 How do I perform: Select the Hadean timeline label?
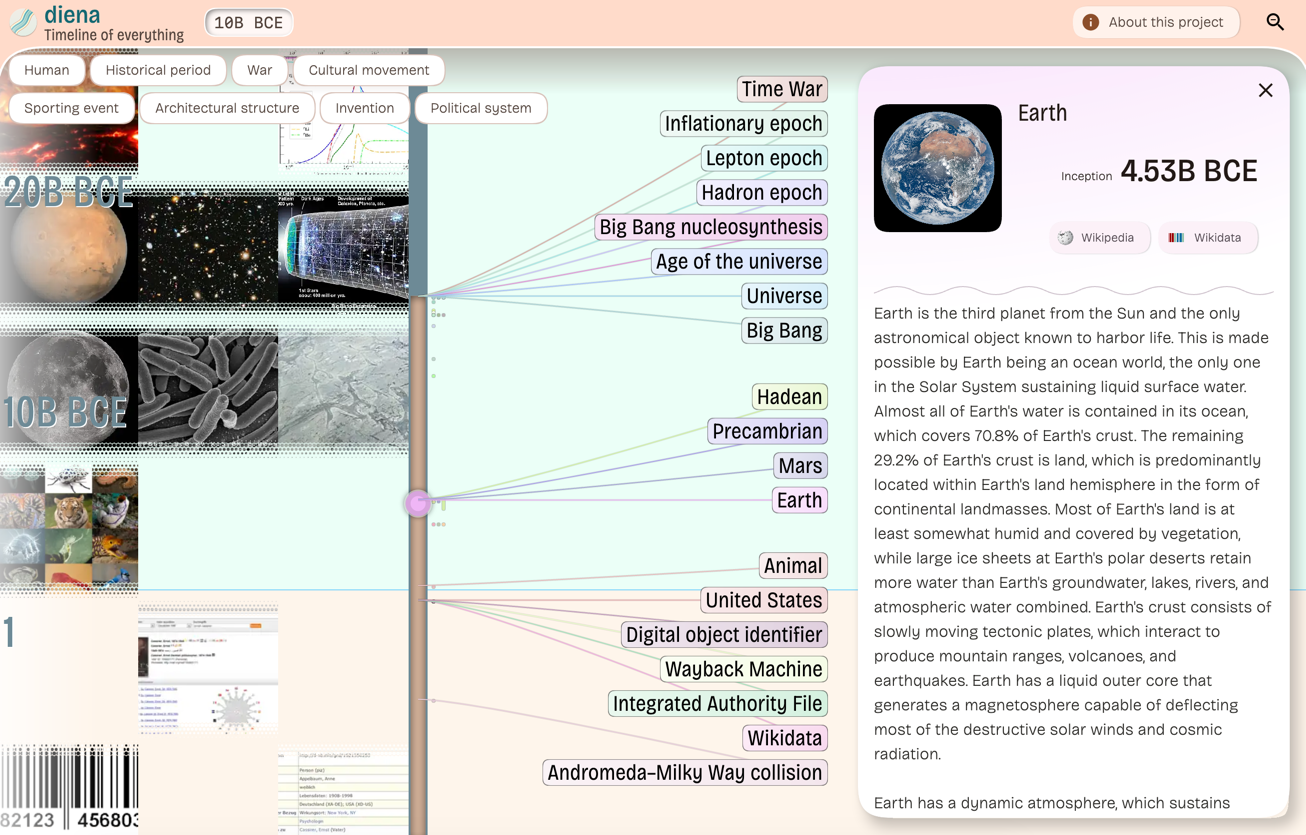click(x=790, y=397)
